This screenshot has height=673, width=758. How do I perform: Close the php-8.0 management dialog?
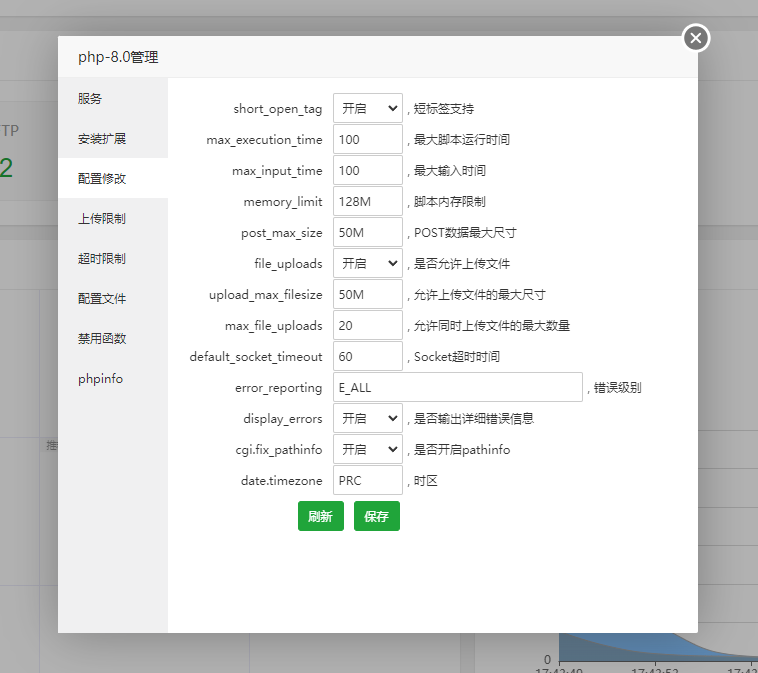(696, 38)
